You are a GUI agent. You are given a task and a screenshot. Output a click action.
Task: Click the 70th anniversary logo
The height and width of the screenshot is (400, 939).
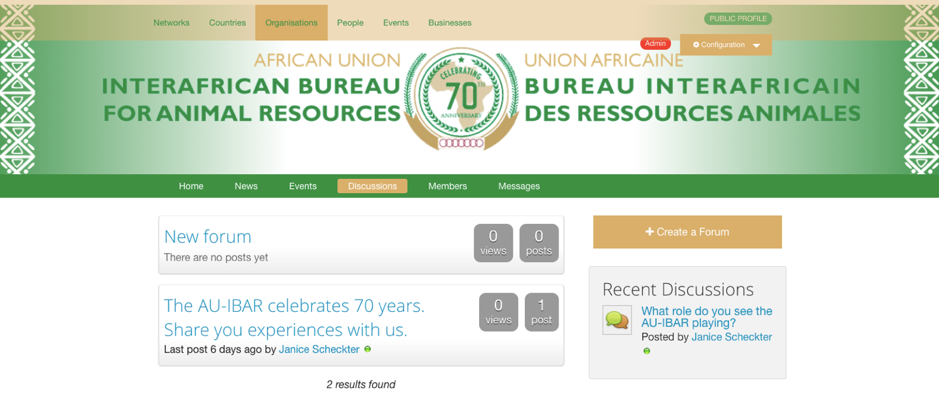pyautogui.click(x=461, y=99)
